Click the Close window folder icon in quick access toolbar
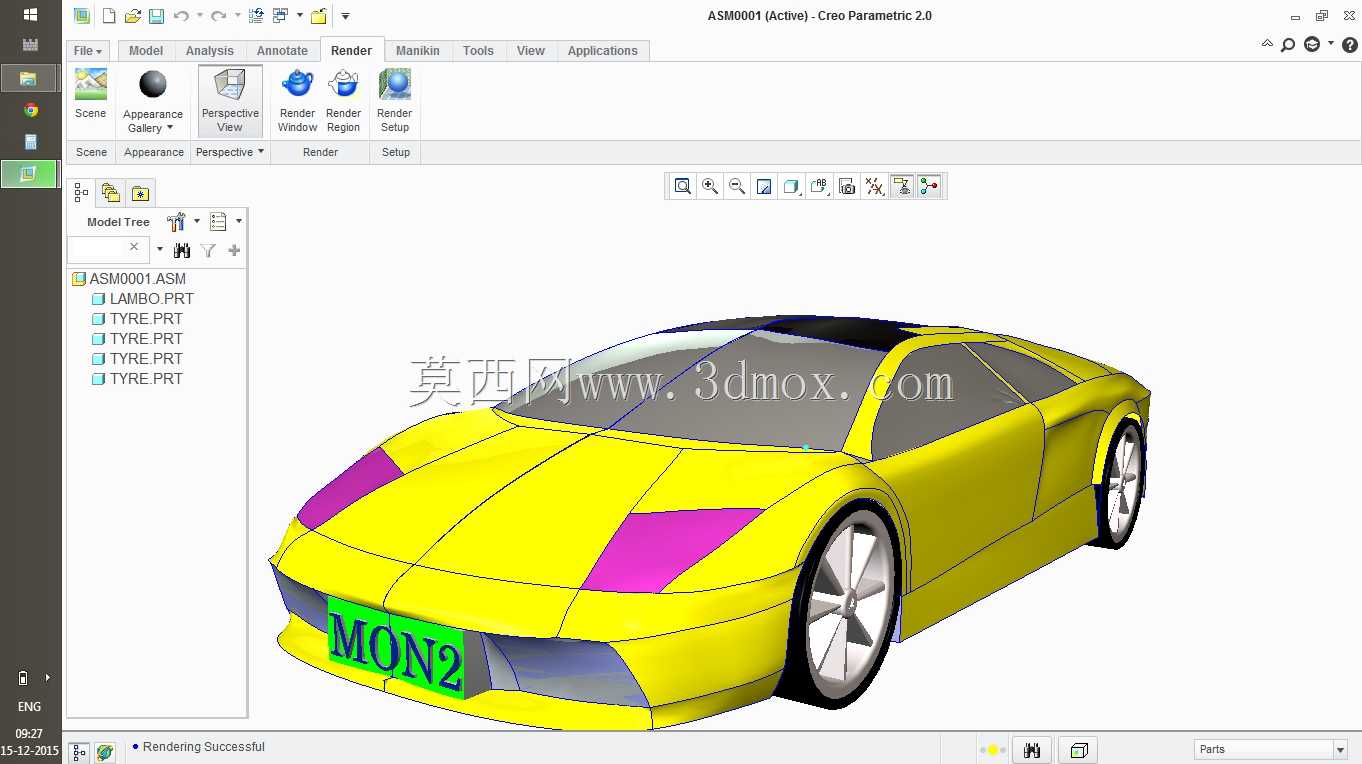Screen dimensions: 1362x764 pos(319,16)
